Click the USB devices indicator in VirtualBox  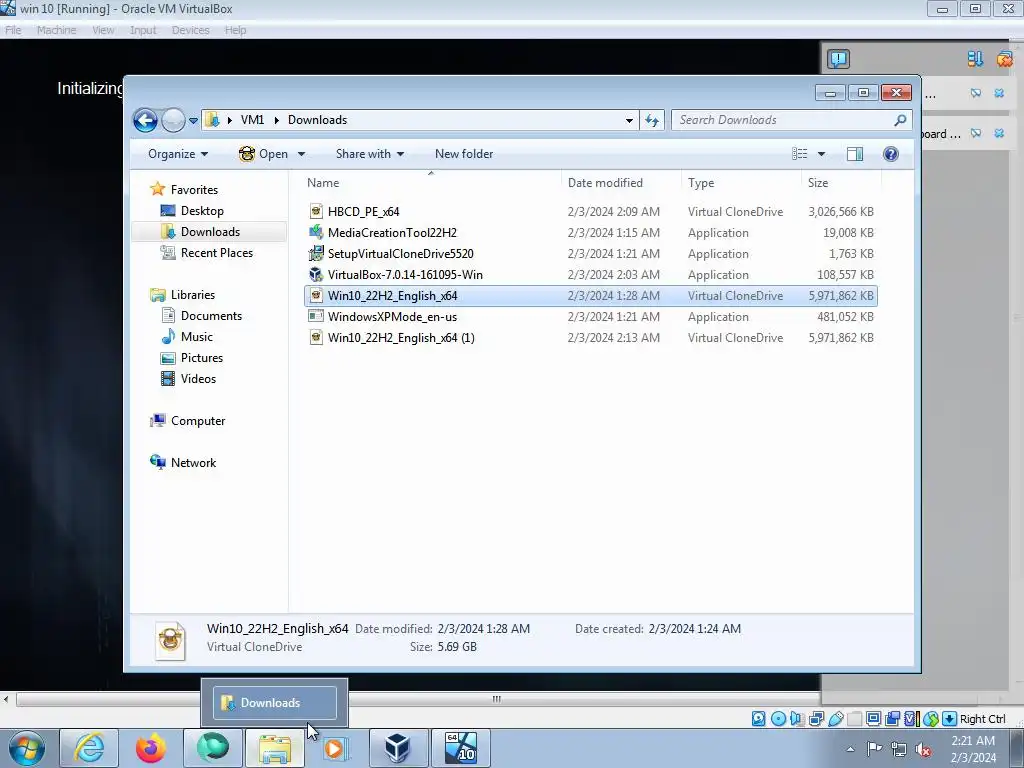click(835, 719)
